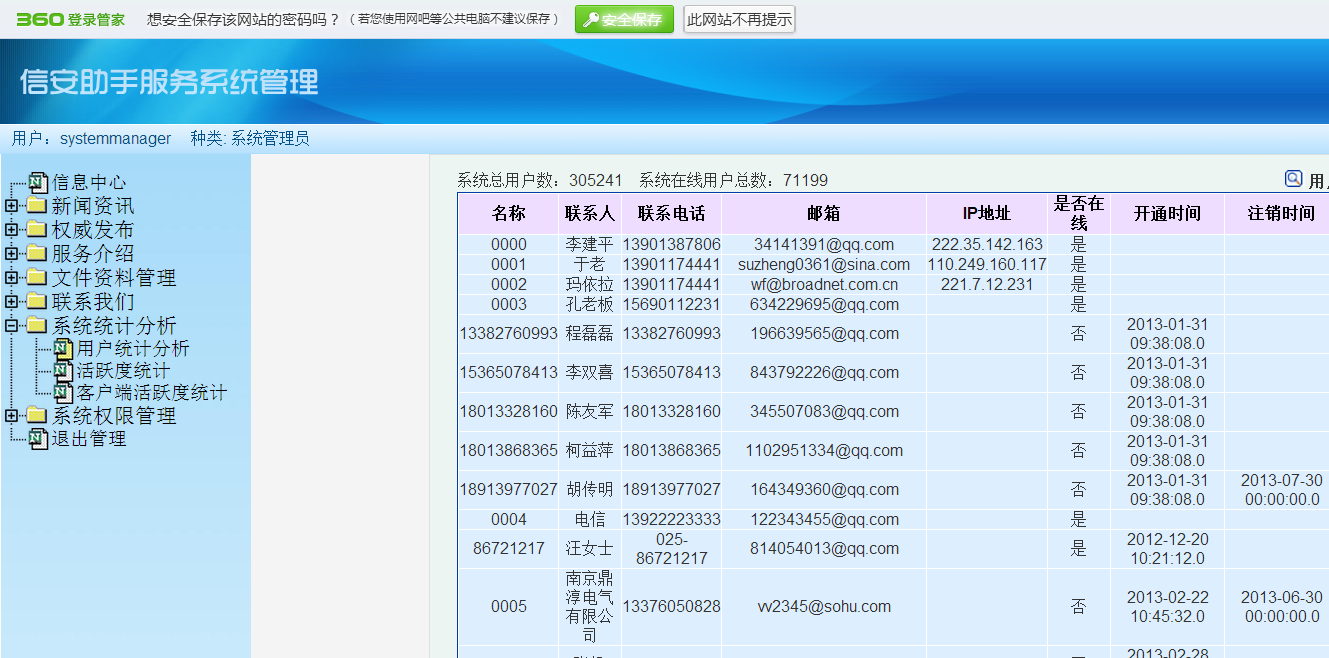
Task: Select 文件资料管理 tree label
Action: [113, 279]
